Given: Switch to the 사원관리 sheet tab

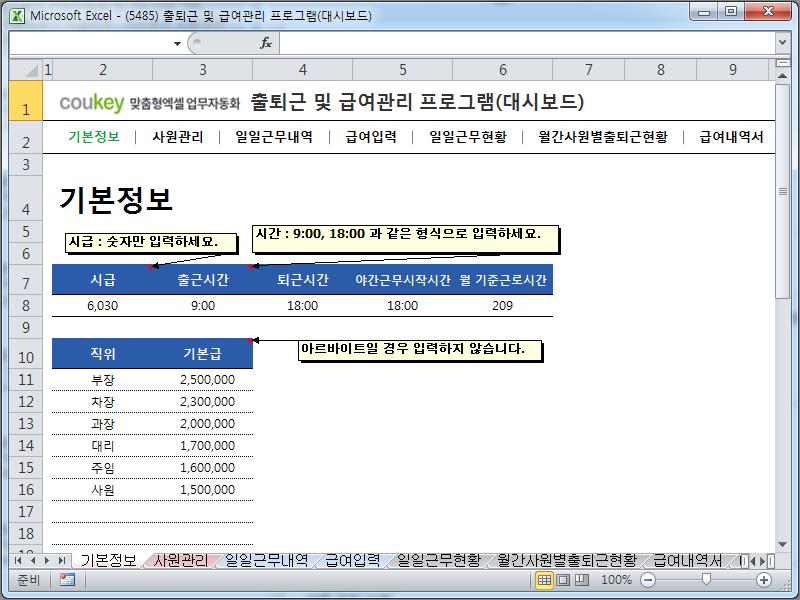Looking at the screenshot, I should (x=181, y=560).
